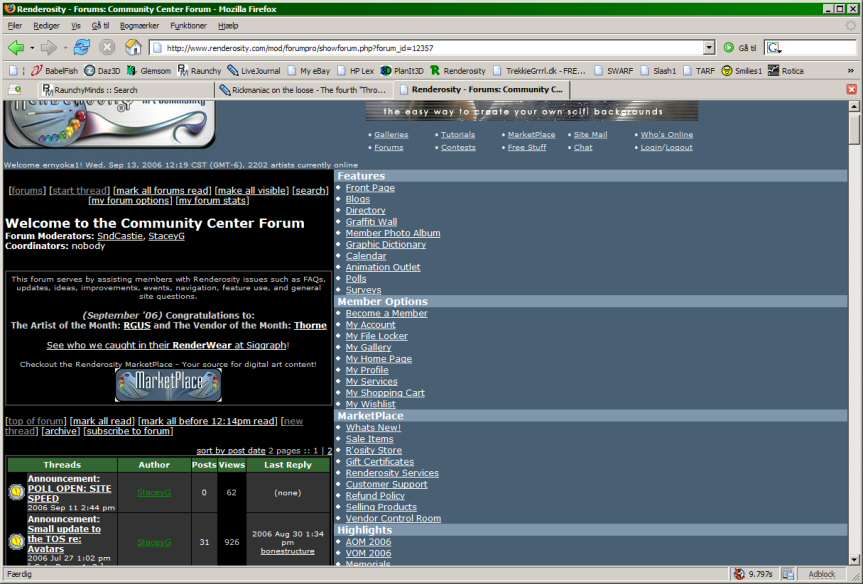Open the Renderosity bookmark

[x=458, y=70]
